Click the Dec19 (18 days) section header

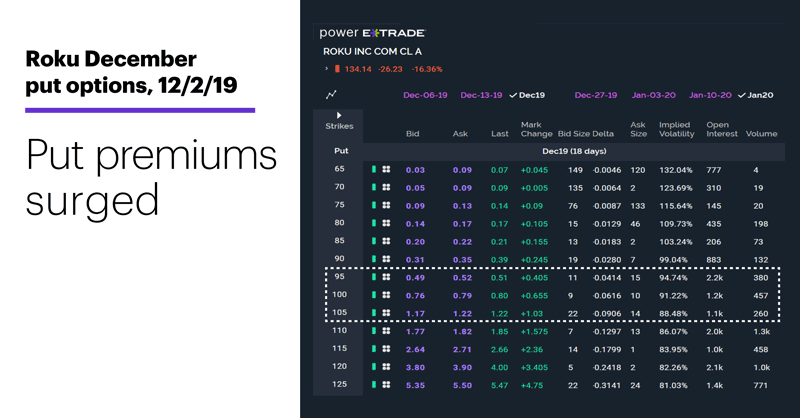pos(574,151)
